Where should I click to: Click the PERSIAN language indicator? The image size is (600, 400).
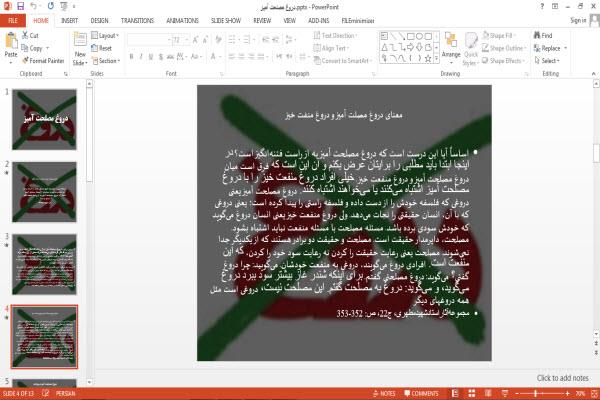(65, 393)
